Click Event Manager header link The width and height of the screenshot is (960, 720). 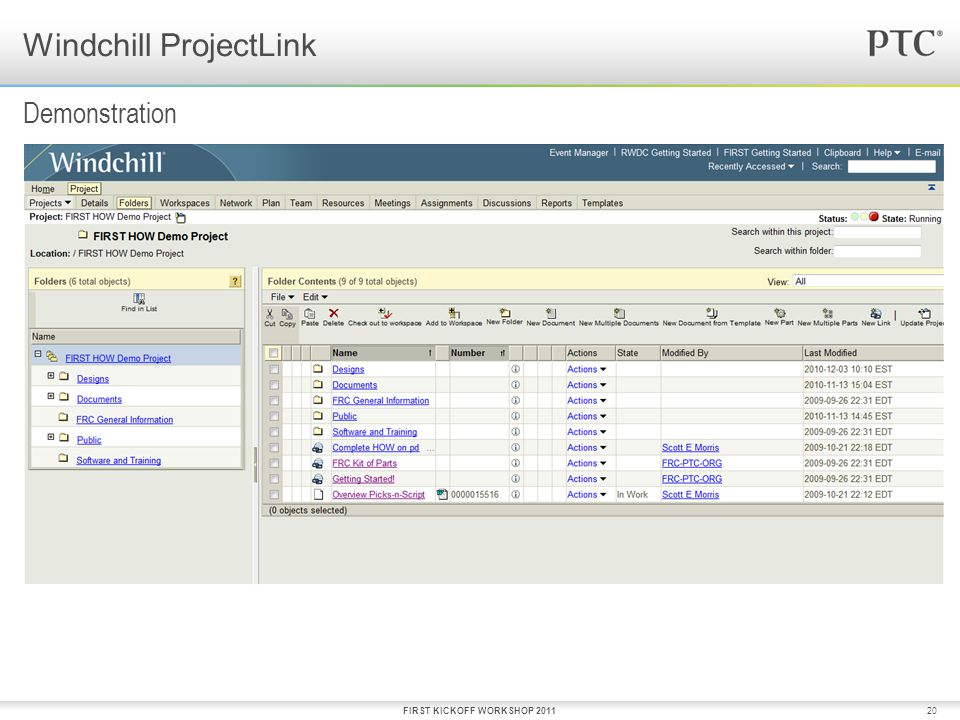[x=579, y=152]
